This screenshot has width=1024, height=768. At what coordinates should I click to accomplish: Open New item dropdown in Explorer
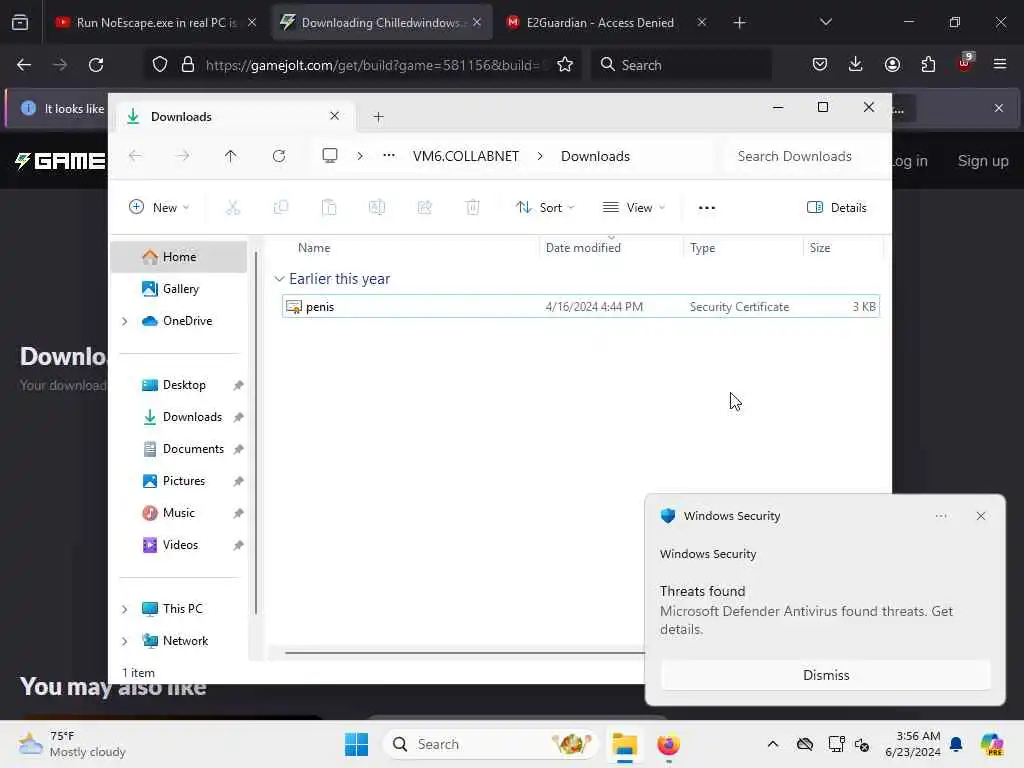point(159,208)
